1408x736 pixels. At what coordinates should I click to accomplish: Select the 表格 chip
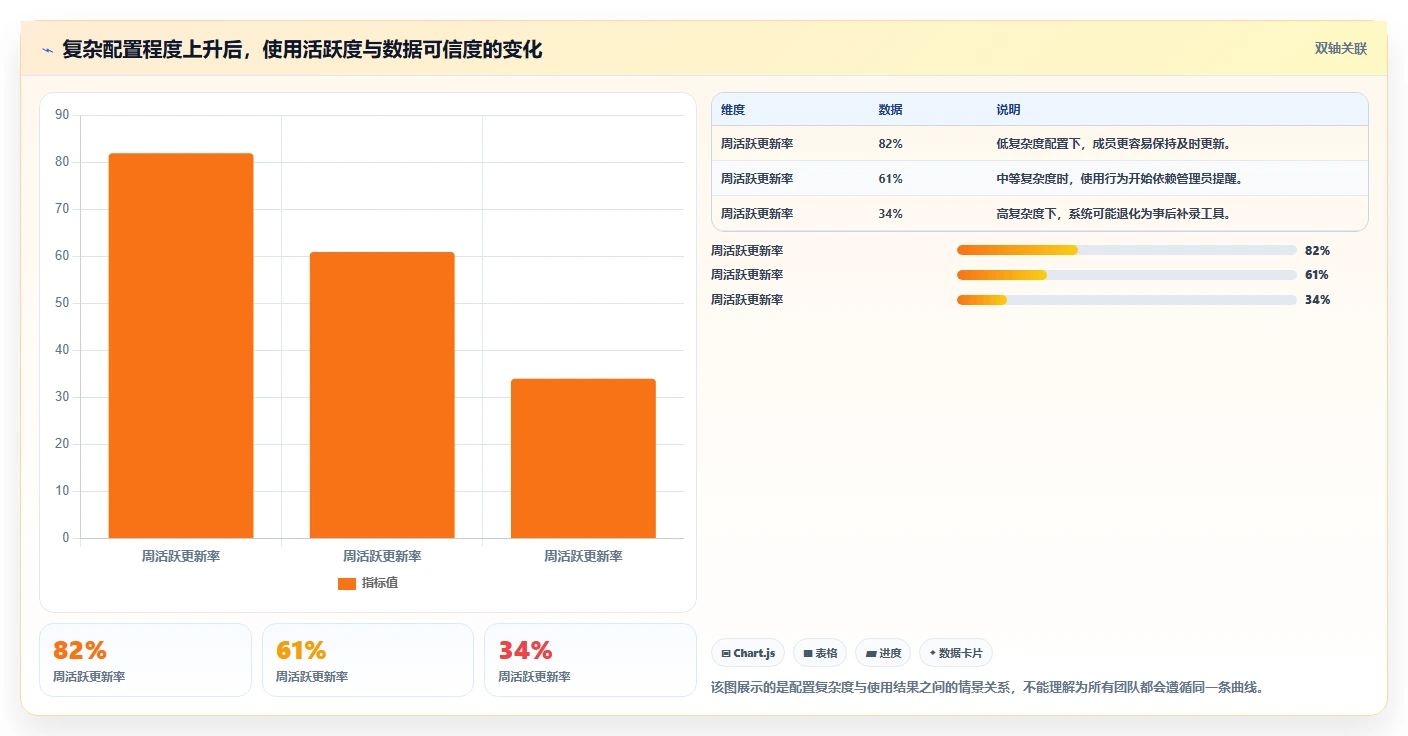[820, 653]
